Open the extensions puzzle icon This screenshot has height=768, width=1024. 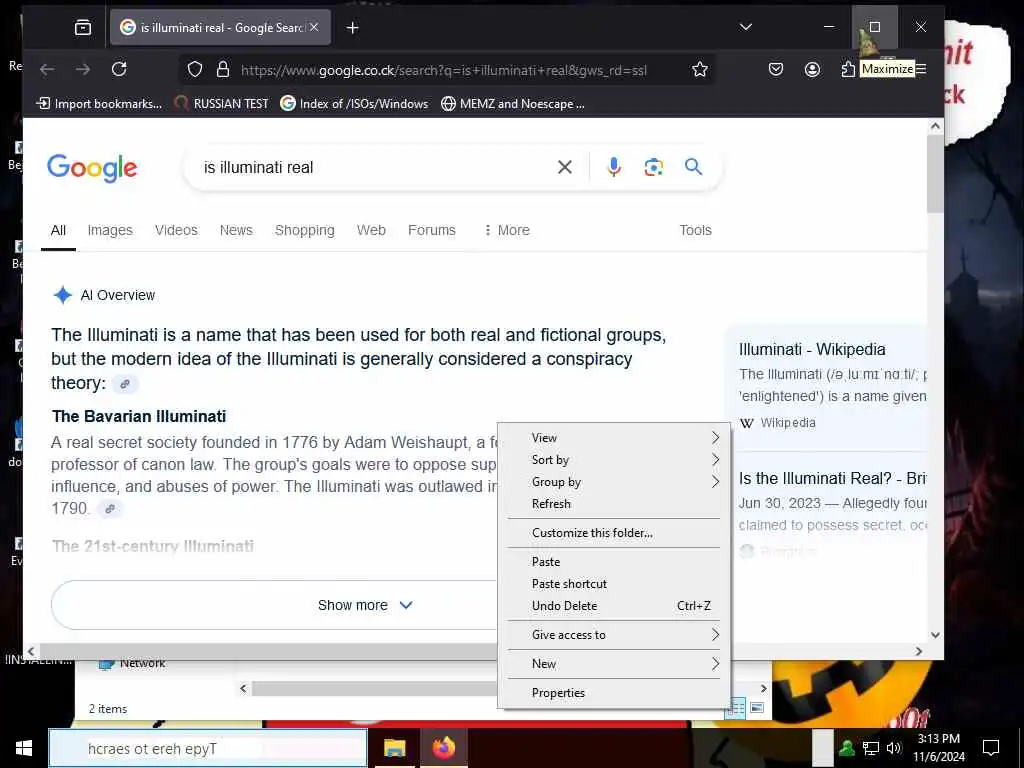click(x=848, y=69)
